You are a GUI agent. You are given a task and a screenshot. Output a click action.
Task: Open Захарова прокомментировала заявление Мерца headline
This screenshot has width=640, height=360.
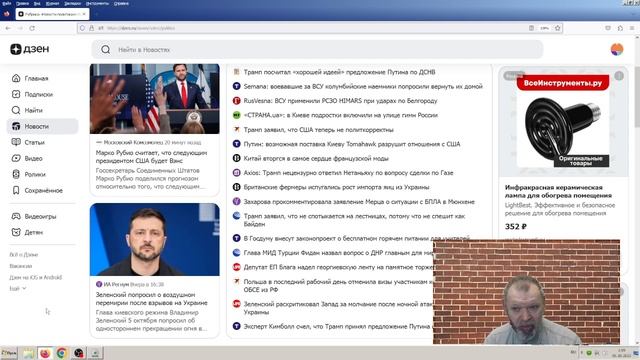pyautogui.click(x=359, y=202)
